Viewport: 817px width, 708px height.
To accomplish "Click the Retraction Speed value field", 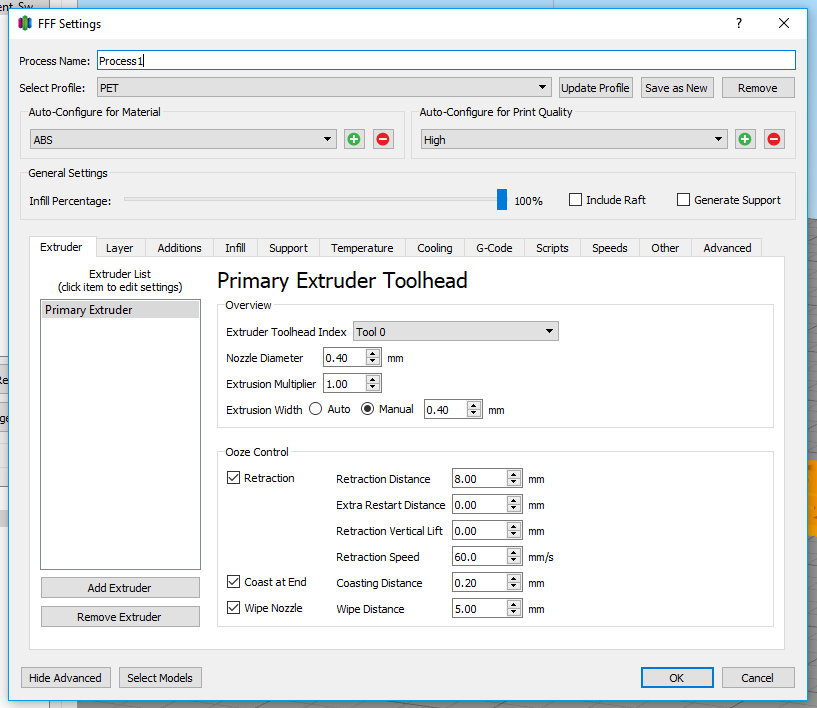I will click(479, 557).
